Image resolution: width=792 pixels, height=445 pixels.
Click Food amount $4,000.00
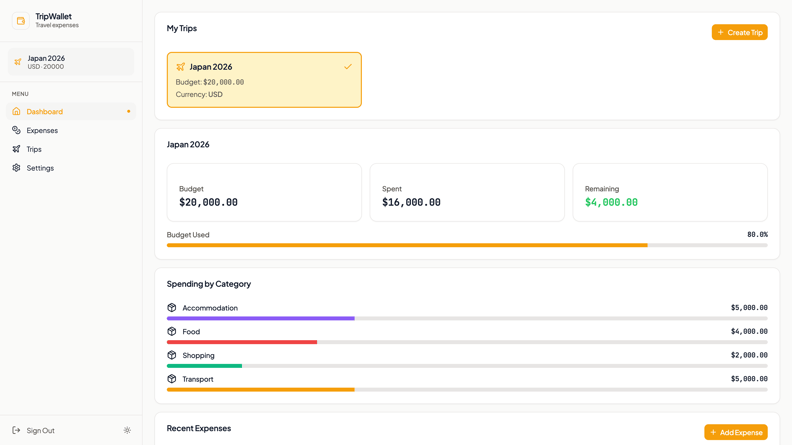[x=749, y=331]
